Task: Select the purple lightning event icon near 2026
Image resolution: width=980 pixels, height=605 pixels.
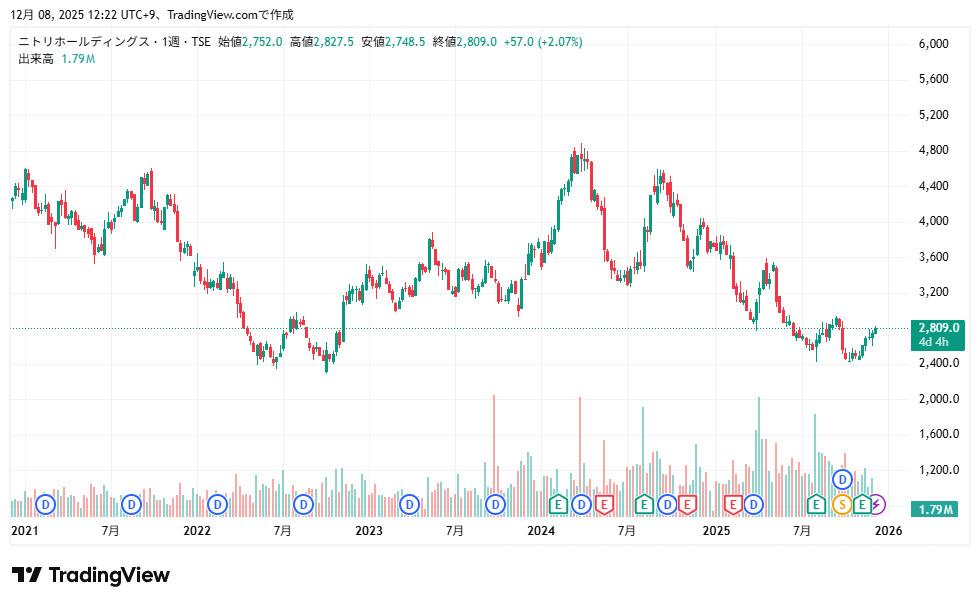Action: pyautogui.click(x=877, y=505)
